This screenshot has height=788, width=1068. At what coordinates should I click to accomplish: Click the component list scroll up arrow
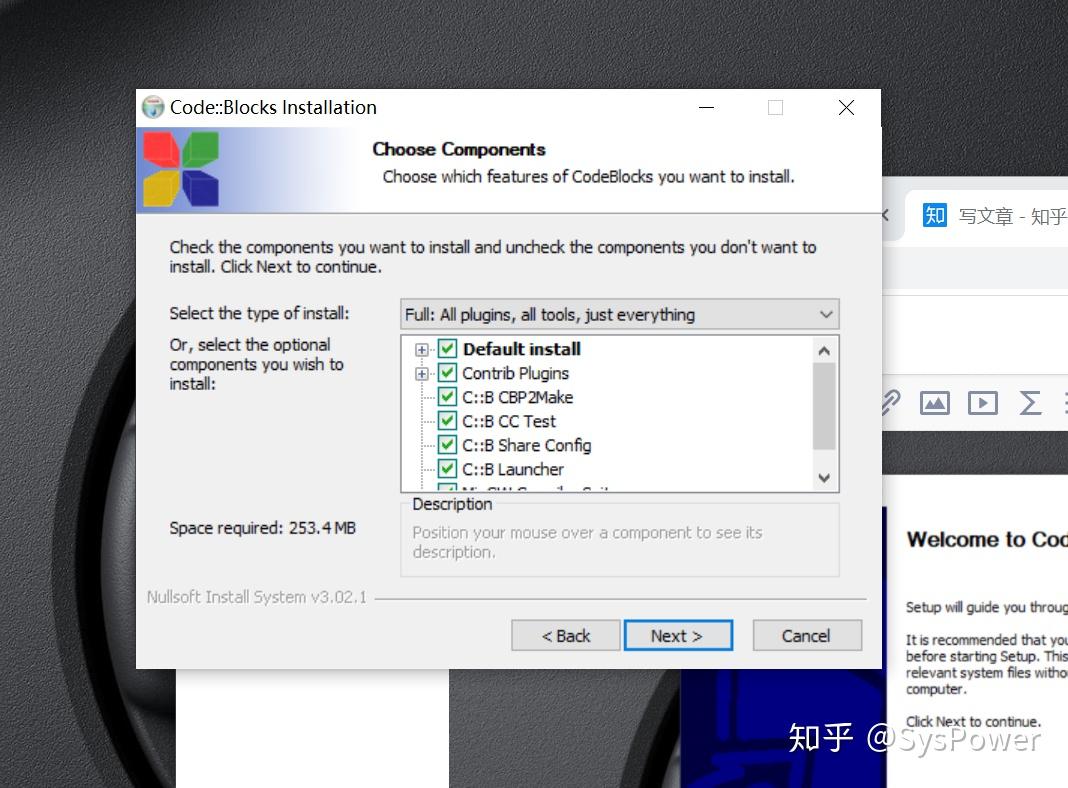click(x=824, y=351)
